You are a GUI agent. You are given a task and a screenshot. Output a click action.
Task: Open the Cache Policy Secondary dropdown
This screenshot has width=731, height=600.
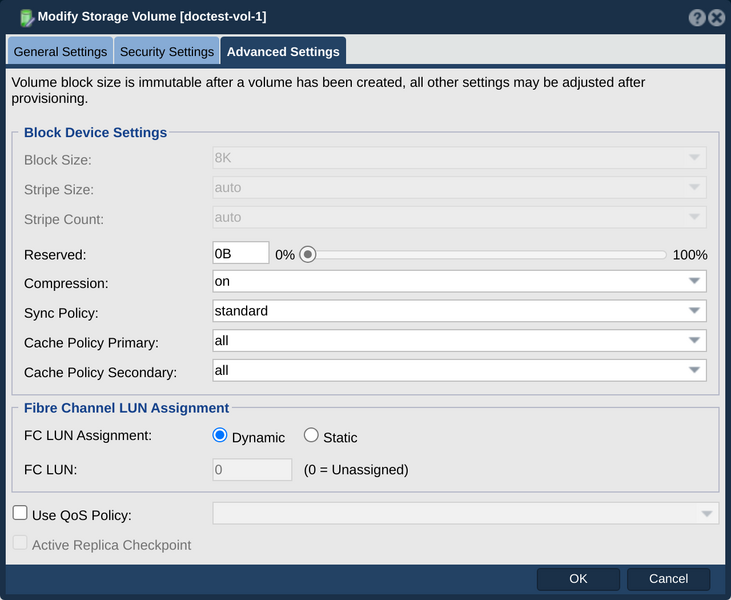(459, 371)
